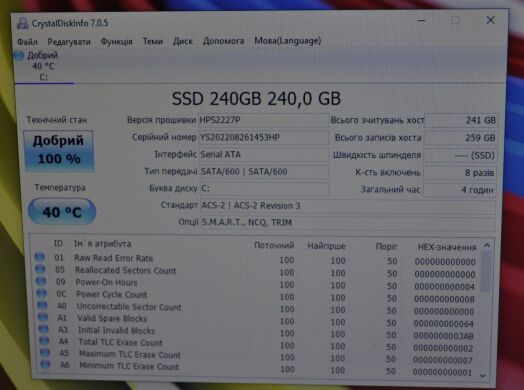524x390 pixels.
Task: Click the blue drive health circle icon
Action: 19,55
